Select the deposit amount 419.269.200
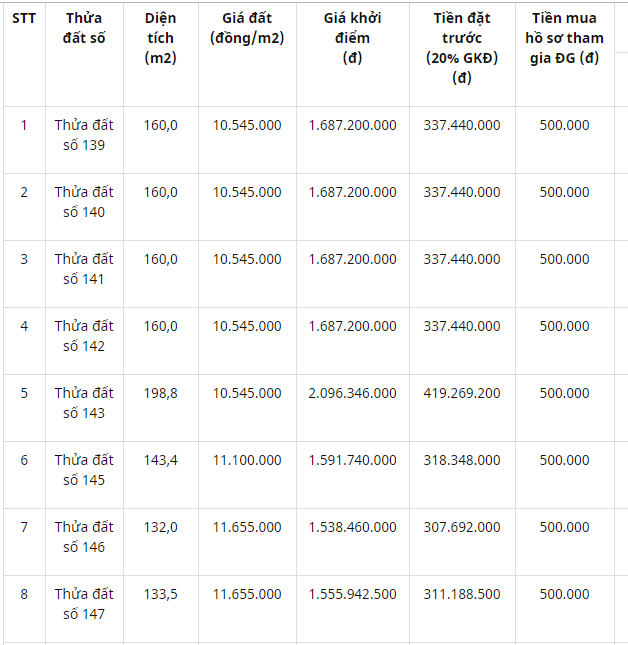 coord(462,393)
